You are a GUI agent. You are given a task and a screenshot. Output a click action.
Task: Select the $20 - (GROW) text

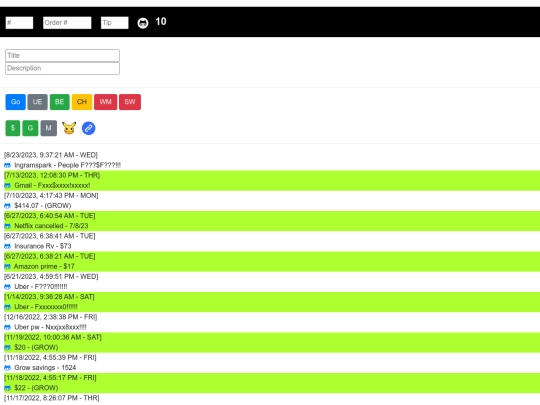tap(36, 347)
